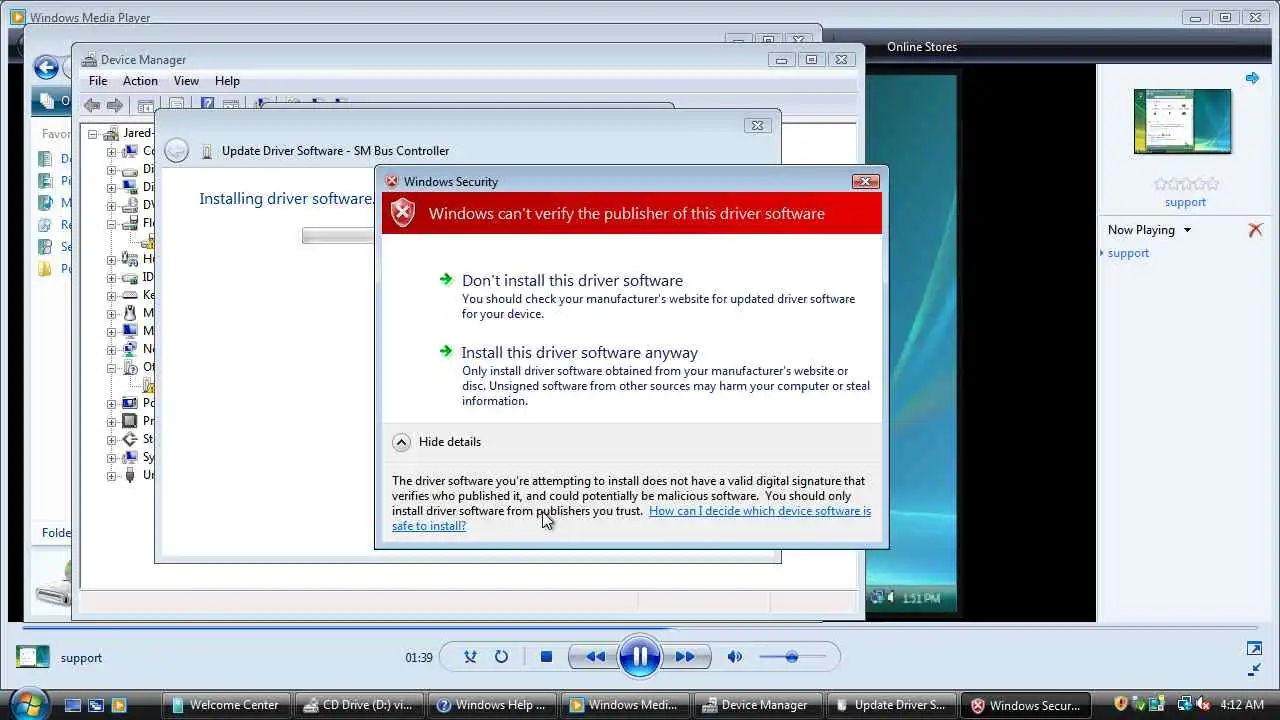Click the now-playing icon beside support title

click(32, 657)
